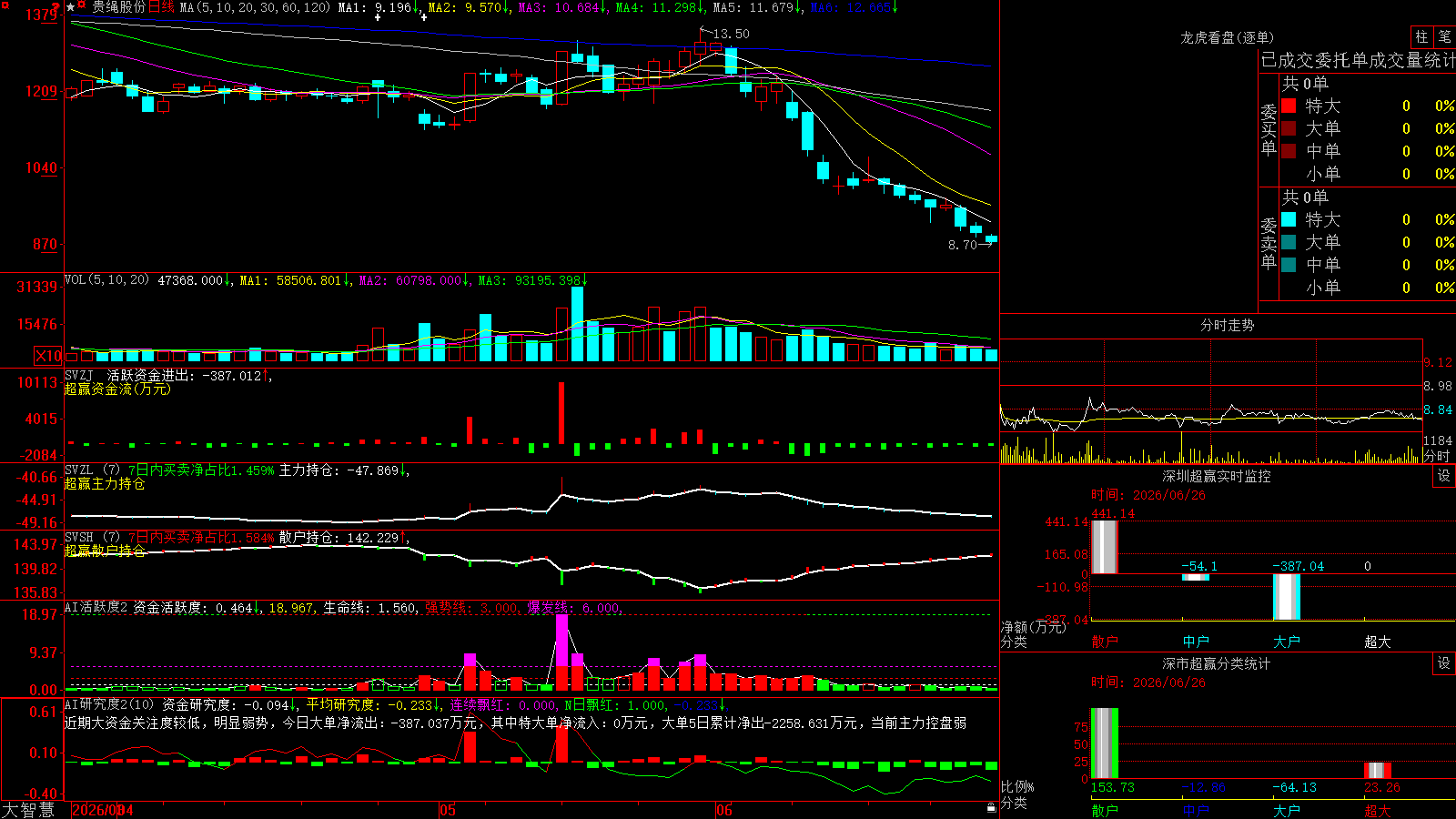
Task: Click the lock icon at the timeline's right end
Action: point(992,808)
